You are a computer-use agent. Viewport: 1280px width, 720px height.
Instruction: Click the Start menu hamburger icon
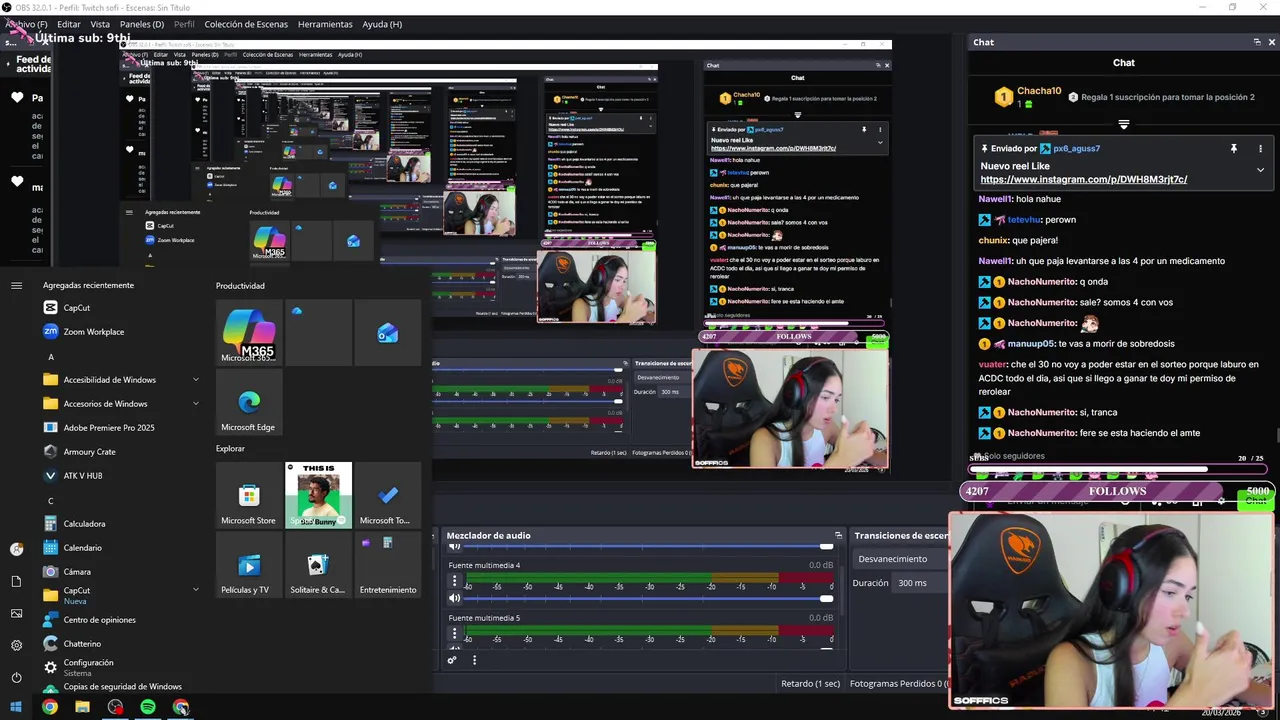tap(16, 285)
